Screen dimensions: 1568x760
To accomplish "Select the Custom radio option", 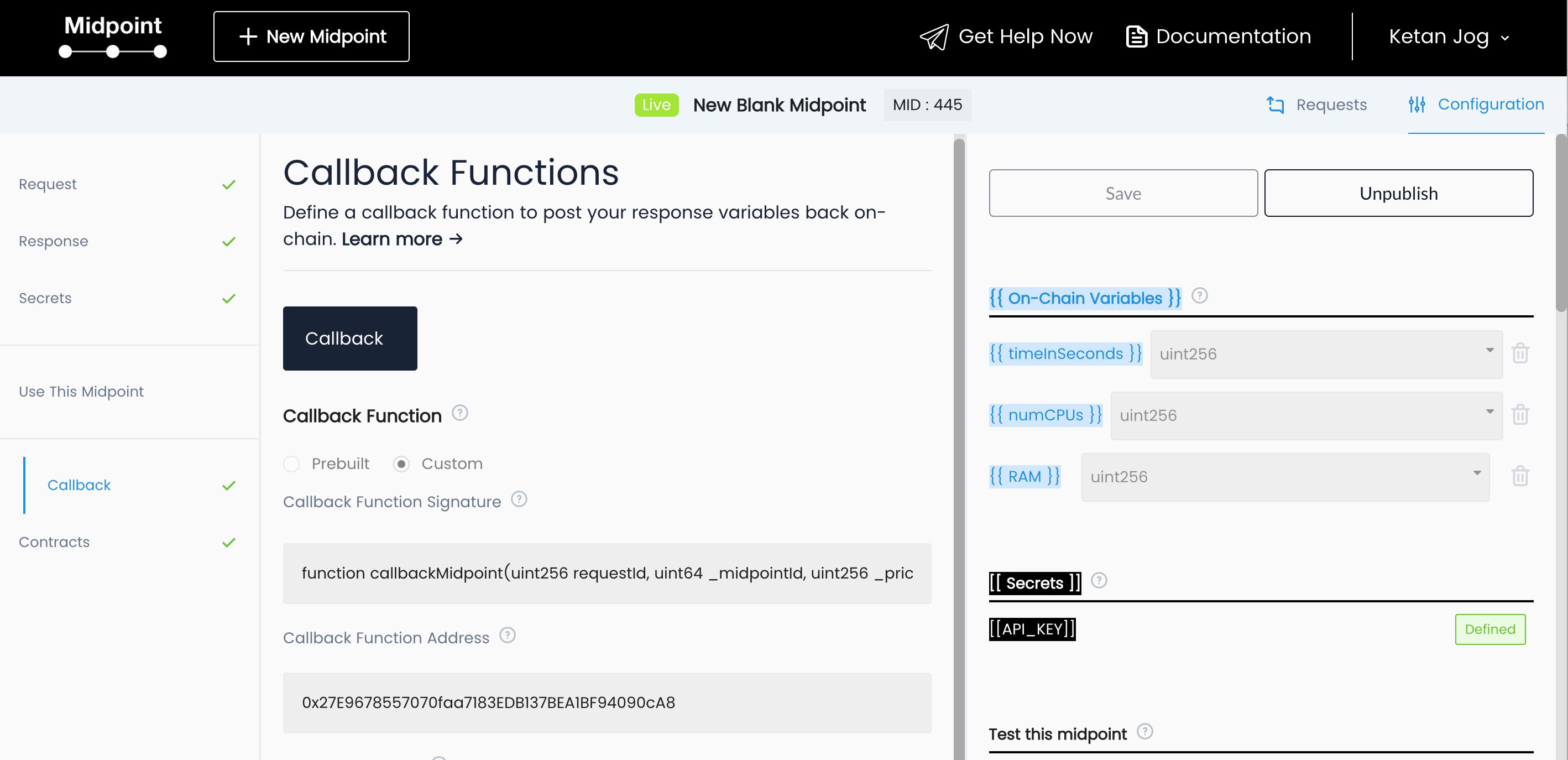I will pos(401,464).
